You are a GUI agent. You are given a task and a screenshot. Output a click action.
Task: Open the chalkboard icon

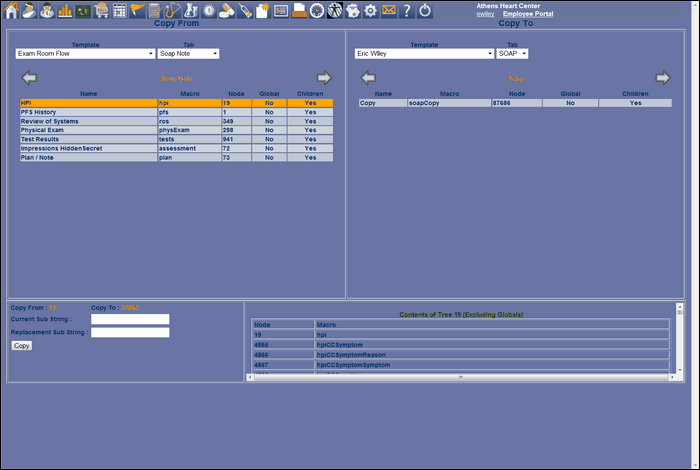click(x=83, y=10)
